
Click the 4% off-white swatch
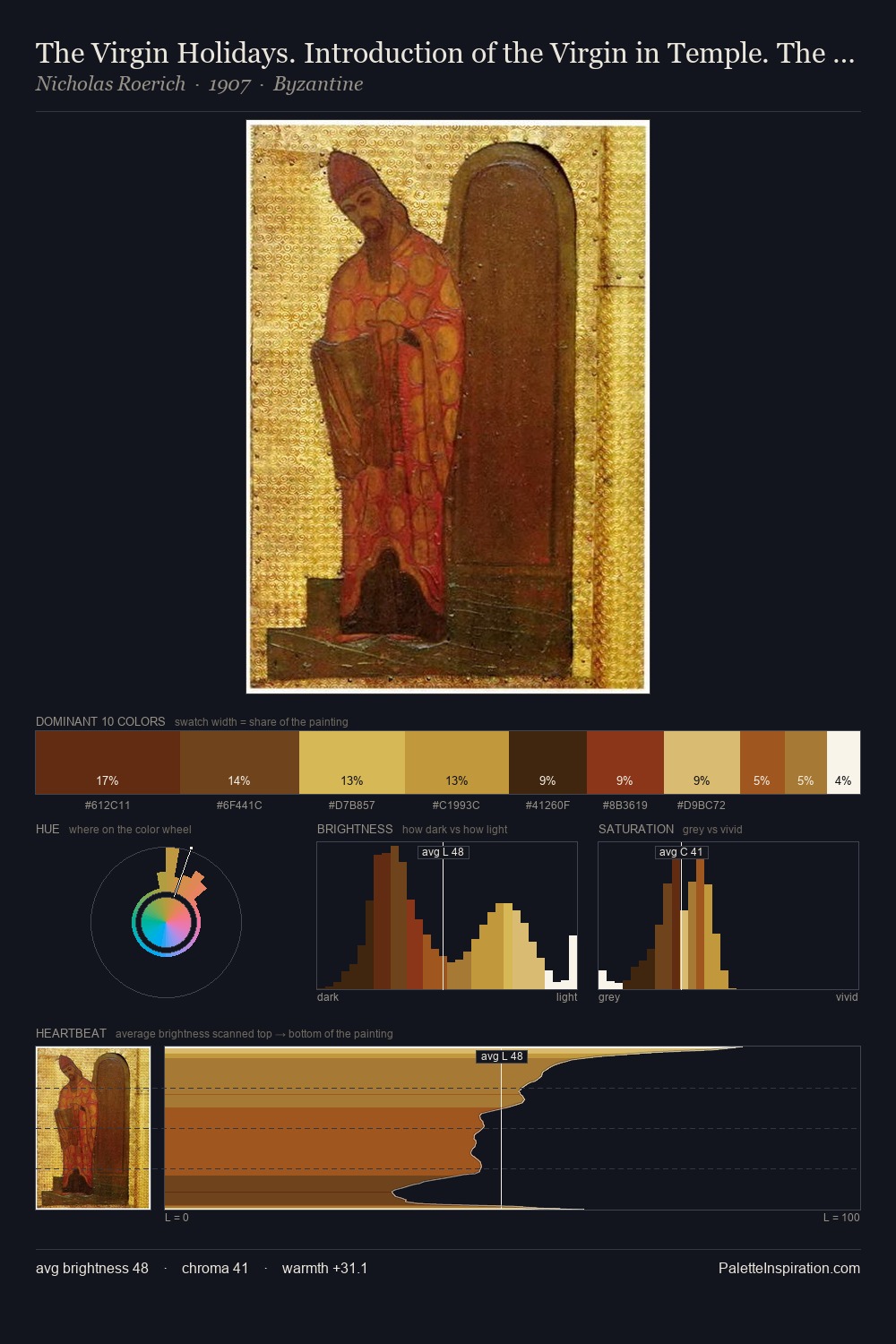click(x=843, y=762)
